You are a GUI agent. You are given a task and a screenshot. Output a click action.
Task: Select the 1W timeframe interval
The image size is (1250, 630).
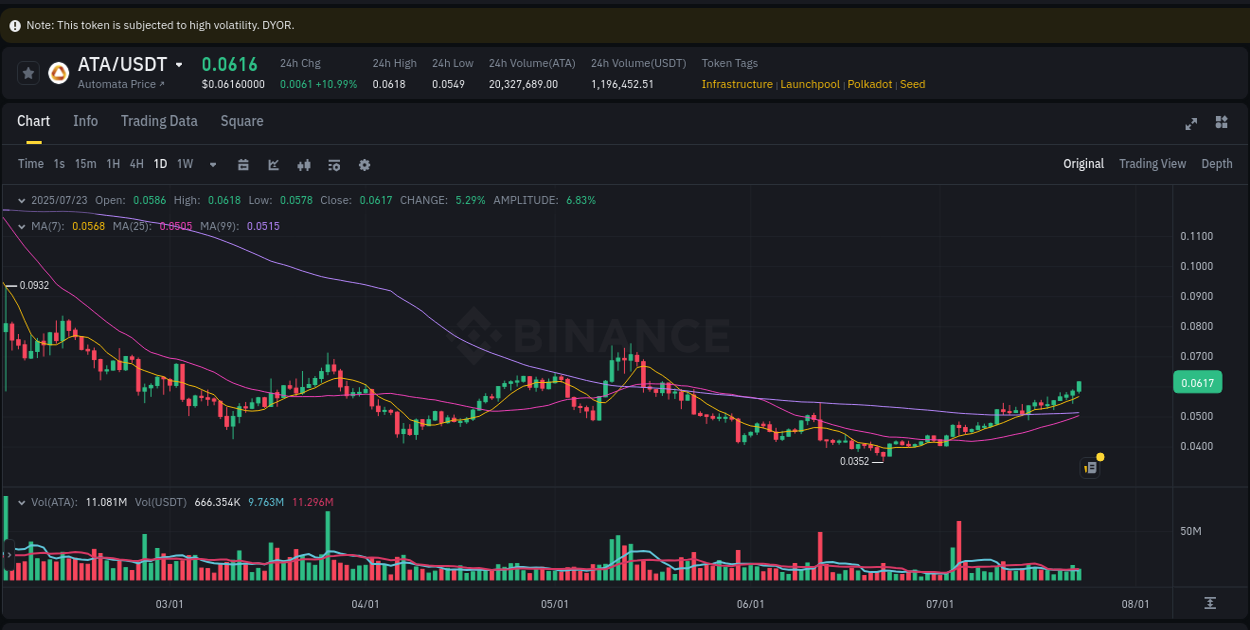pyautogui.click(x=184, y=164)
